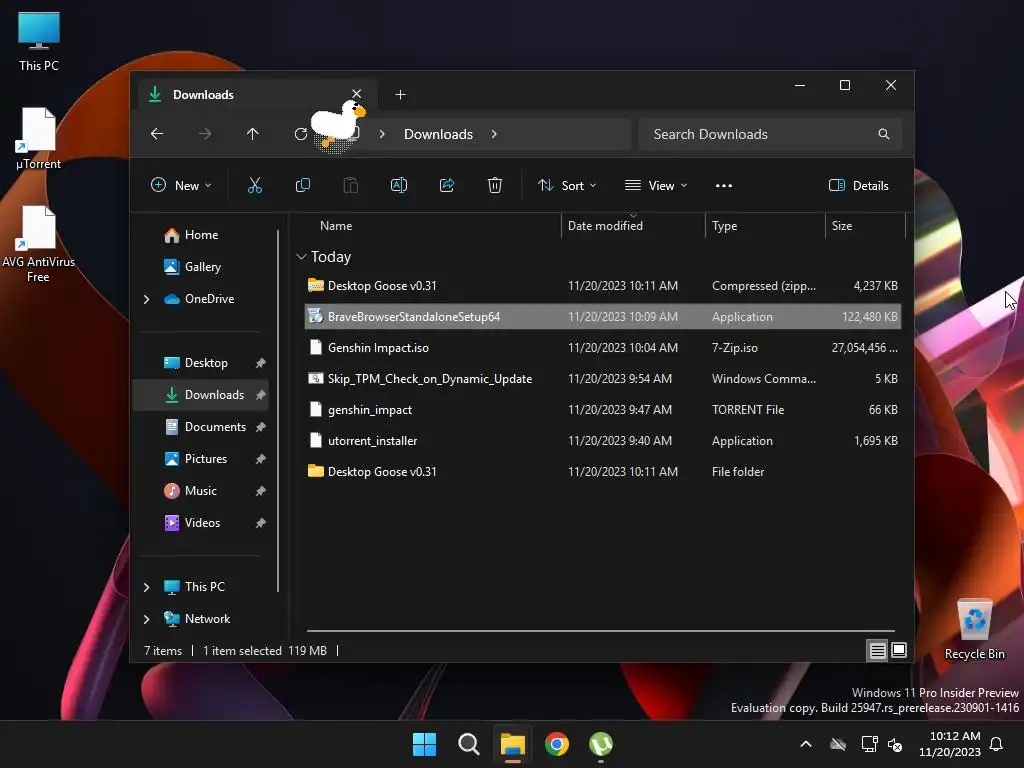This screenshot has height=768, width=1024.
Task: Select BraveBrowserStandaloneSetup64 file
Action: click(x=603, y=317)
